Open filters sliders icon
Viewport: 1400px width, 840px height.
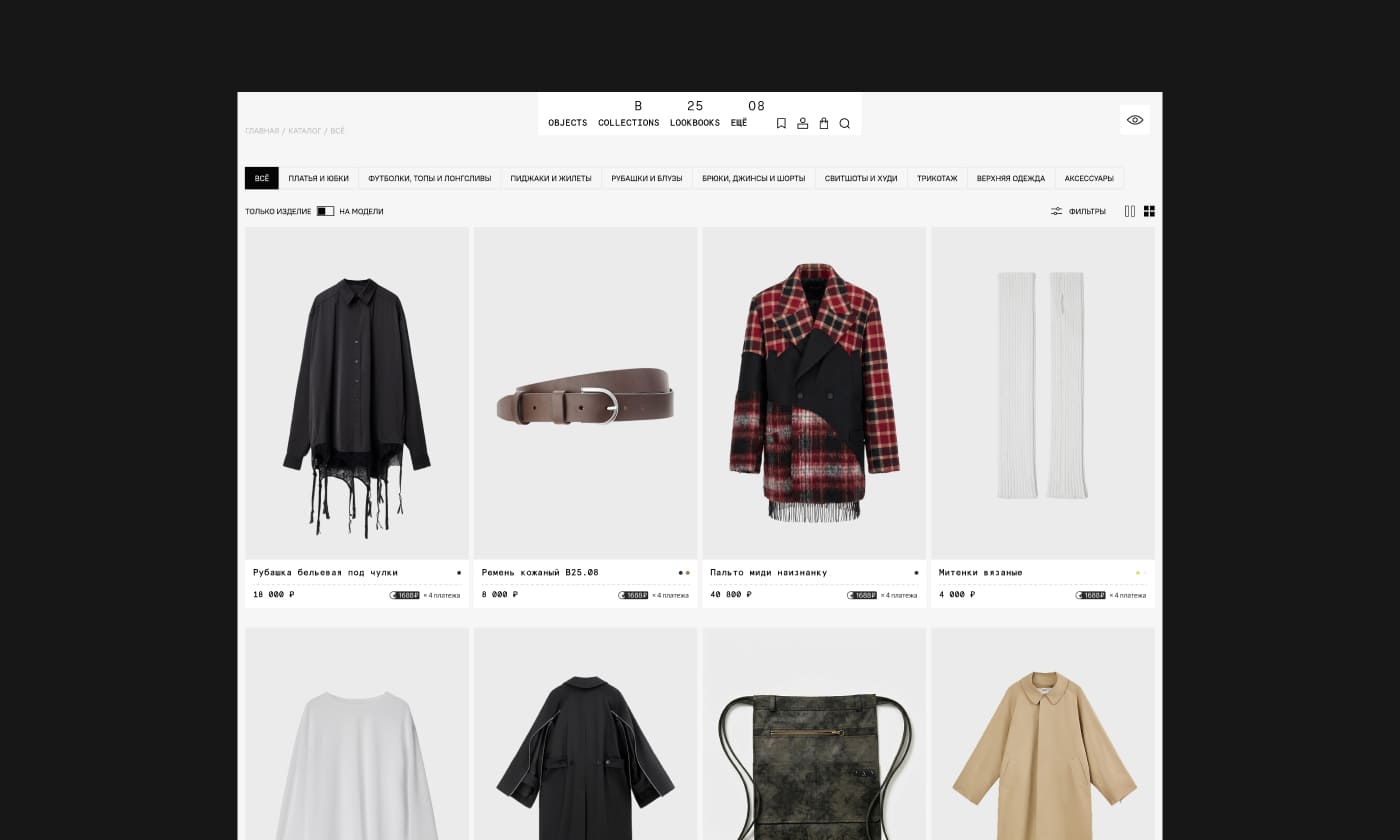pos(1056,211)
